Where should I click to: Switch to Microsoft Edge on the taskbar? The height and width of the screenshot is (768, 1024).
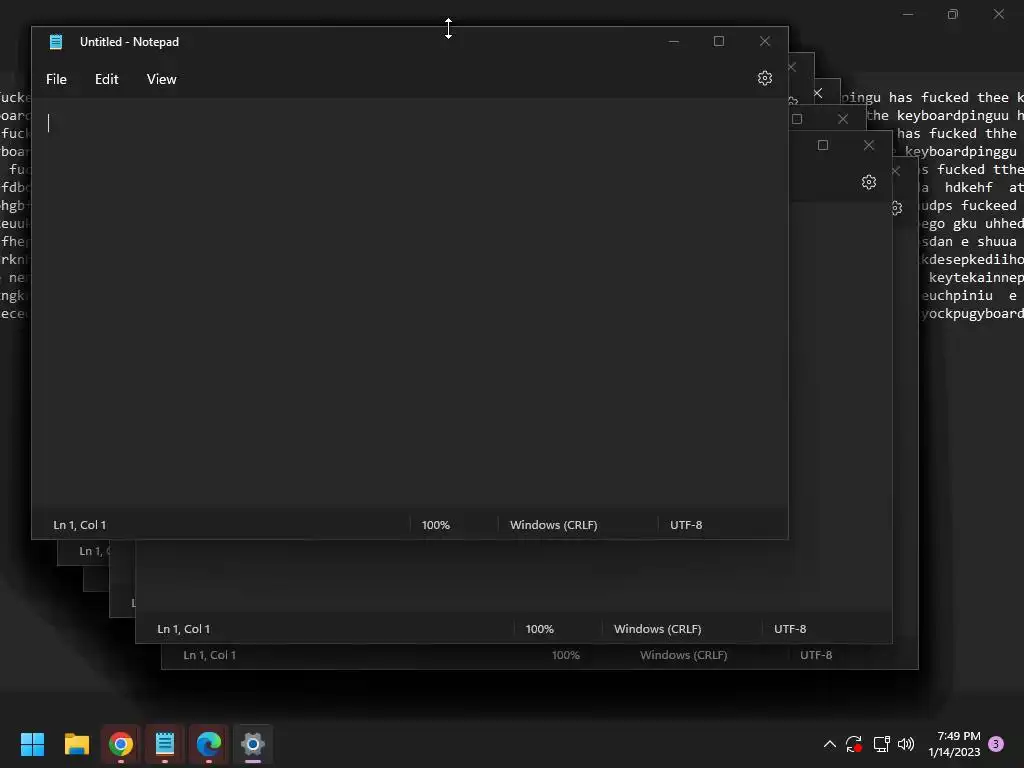click(x=209, y=744)
